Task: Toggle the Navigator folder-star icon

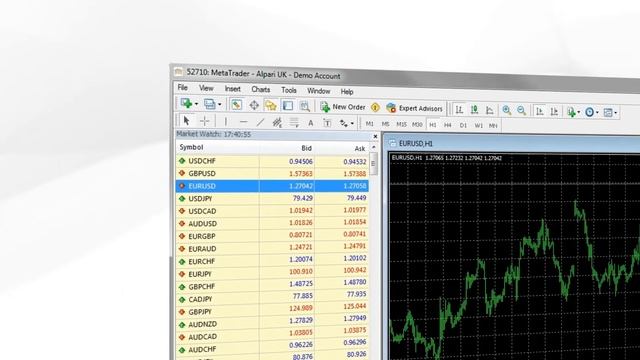Action: [x=271, y=106]
